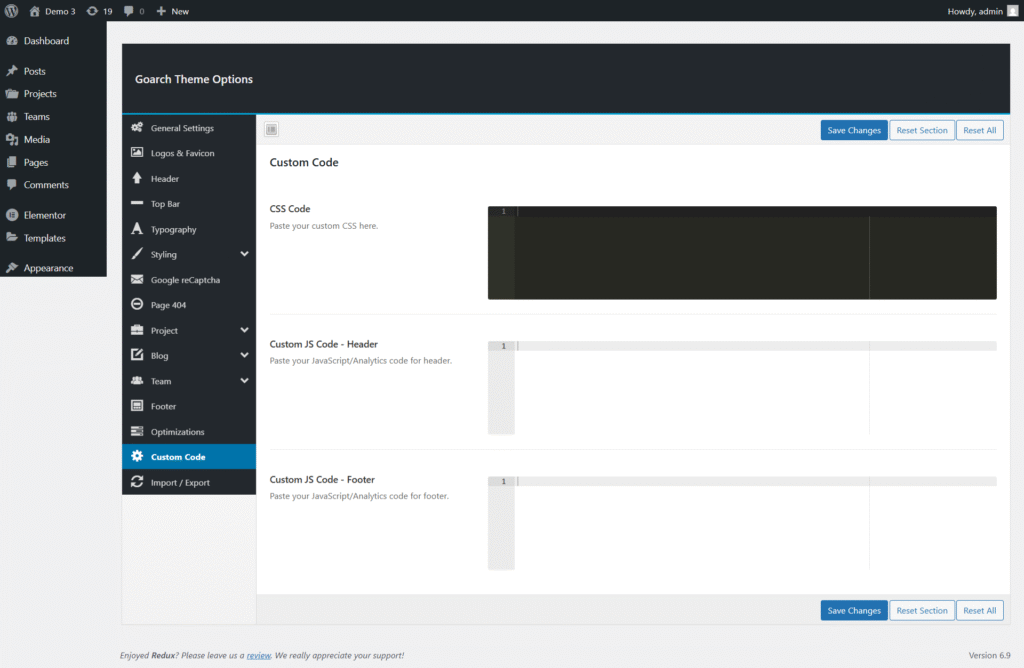Viewport: 1024px width, 668px height.
Task: Expand the Project submenu chevron
Action: click(244, 330)
